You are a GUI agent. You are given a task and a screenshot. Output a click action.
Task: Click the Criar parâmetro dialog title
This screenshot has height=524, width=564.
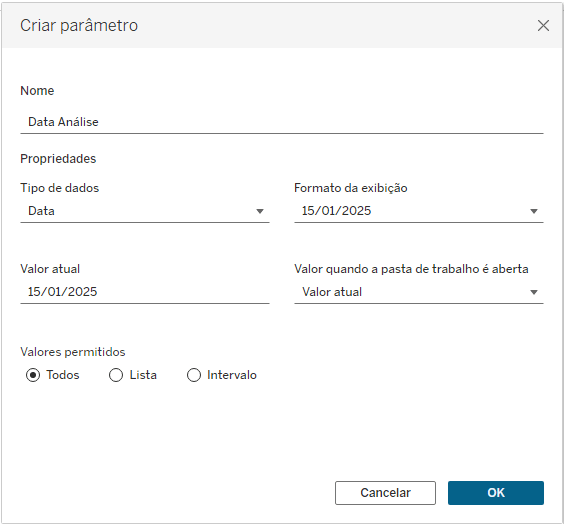(79, 26)
